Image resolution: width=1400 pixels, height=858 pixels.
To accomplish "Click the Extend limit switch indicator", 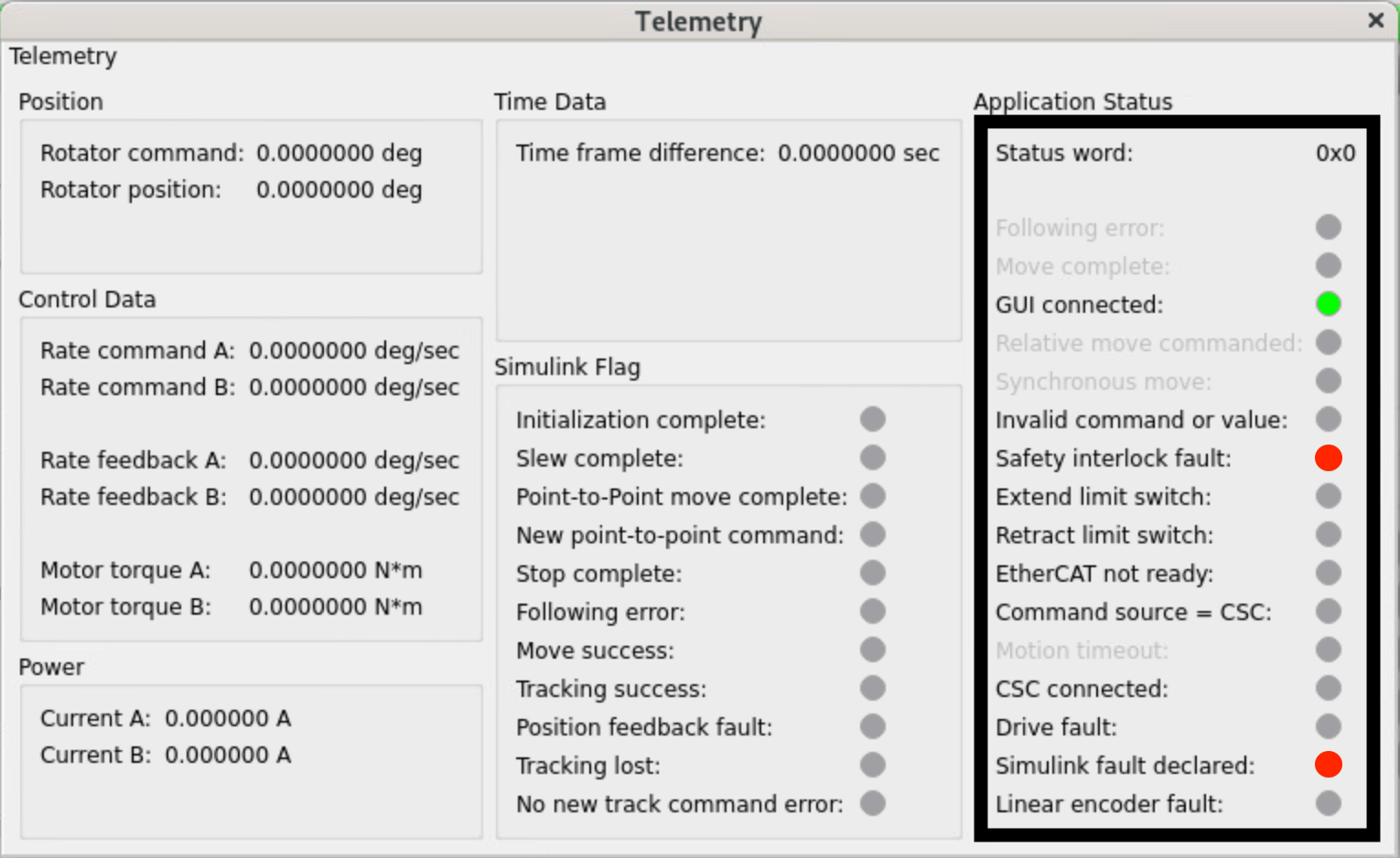I will [x=1328, y=496].
